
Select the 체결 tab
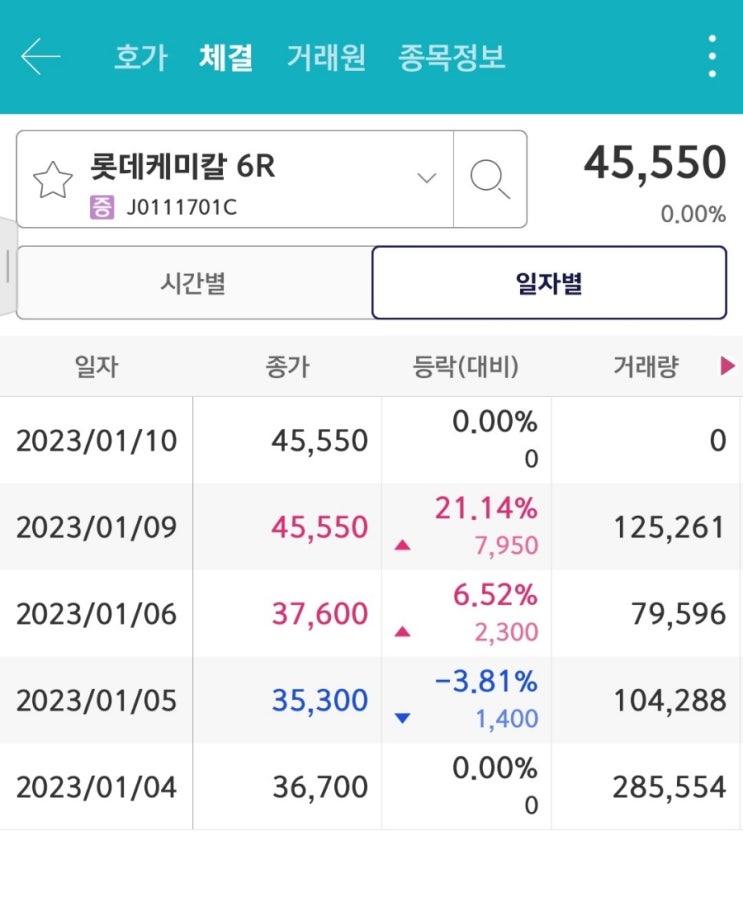coord(226,57)
